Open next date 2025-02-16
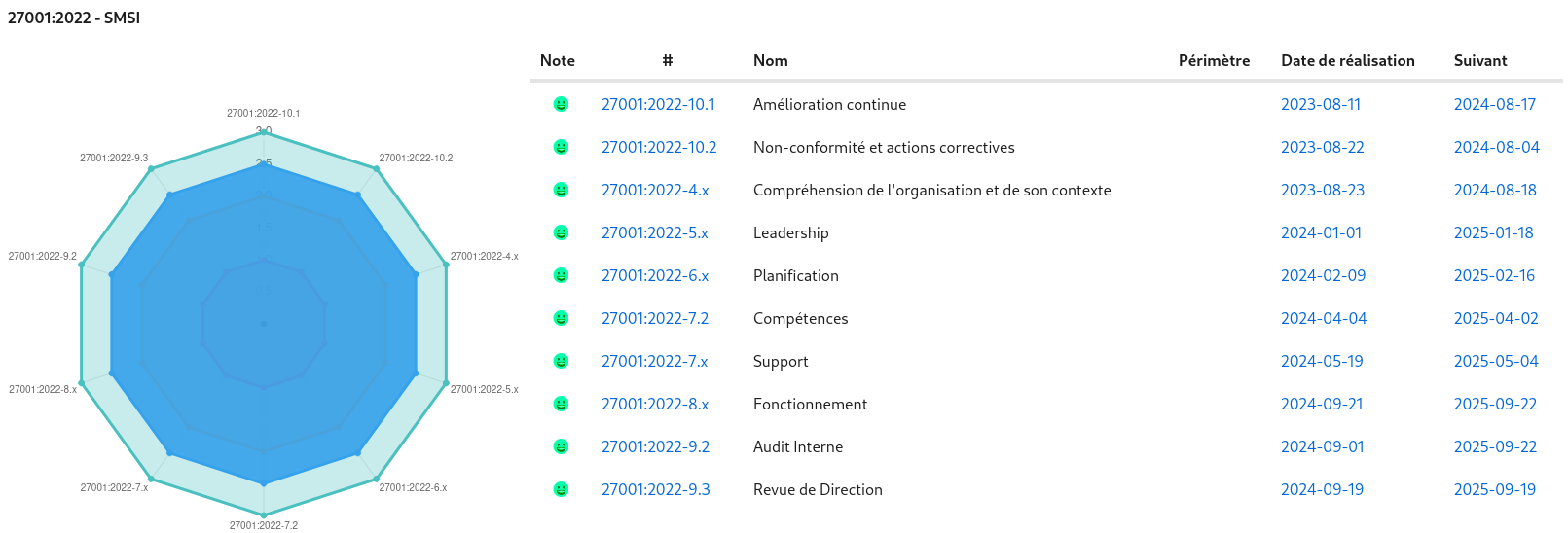The height and width of the screenshot is (533, 1568). tap(1494, 275)
